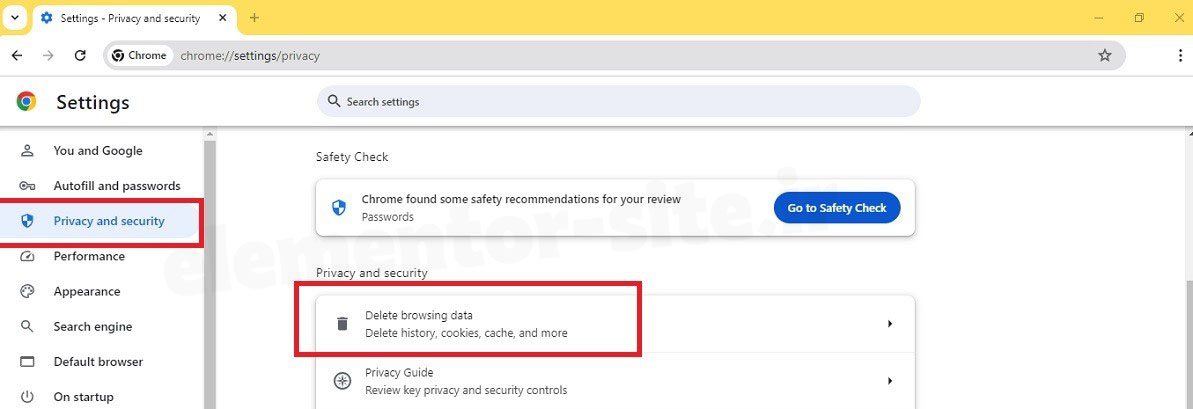
Task: Open the You and Google section
Action: pos(97,151)
